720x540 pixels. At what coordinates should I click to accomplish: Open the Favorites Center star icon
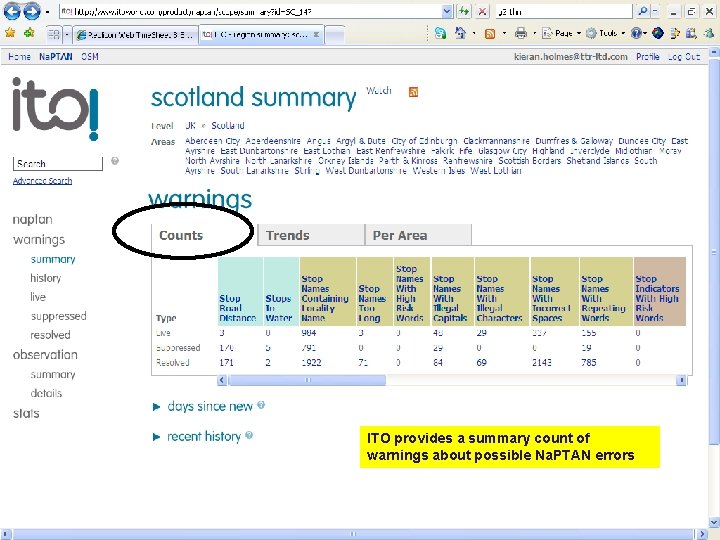point(10,33)
